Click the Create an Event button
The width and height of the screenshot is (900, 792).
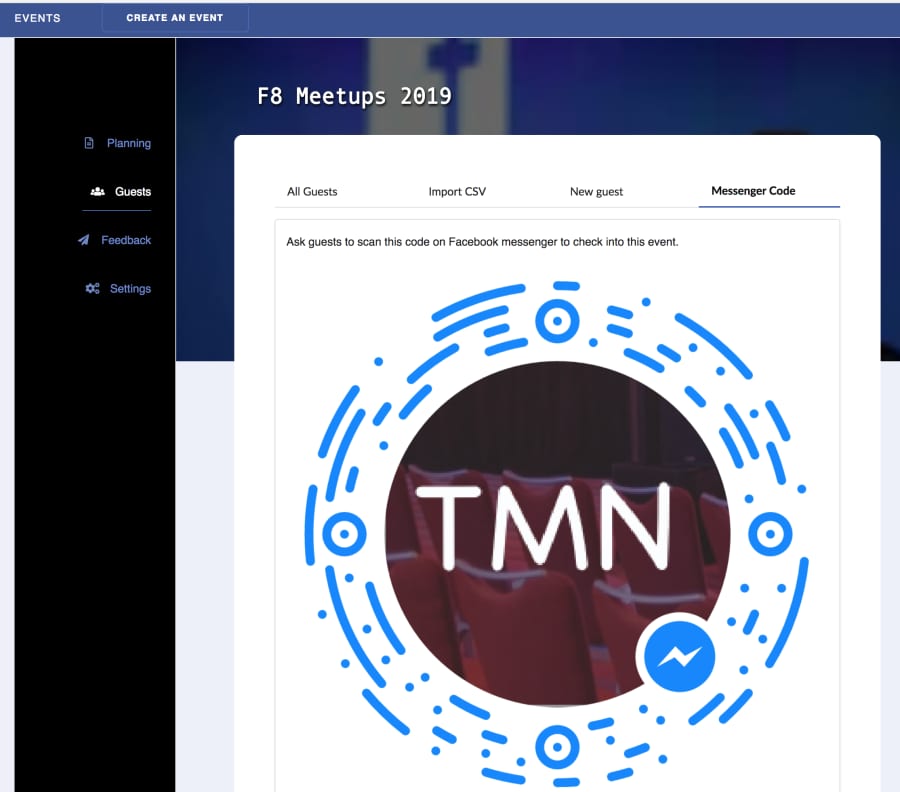point(175,18)
